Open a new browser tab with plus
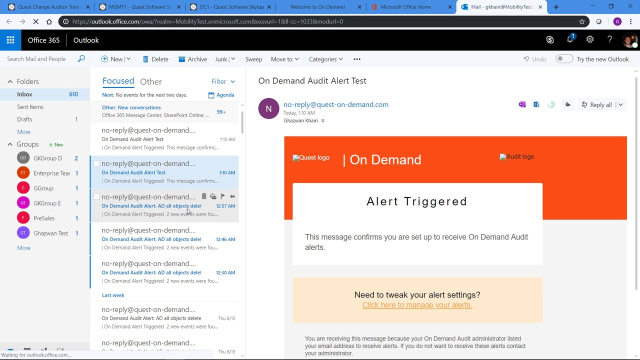640x360 pixels. point(556,7)
